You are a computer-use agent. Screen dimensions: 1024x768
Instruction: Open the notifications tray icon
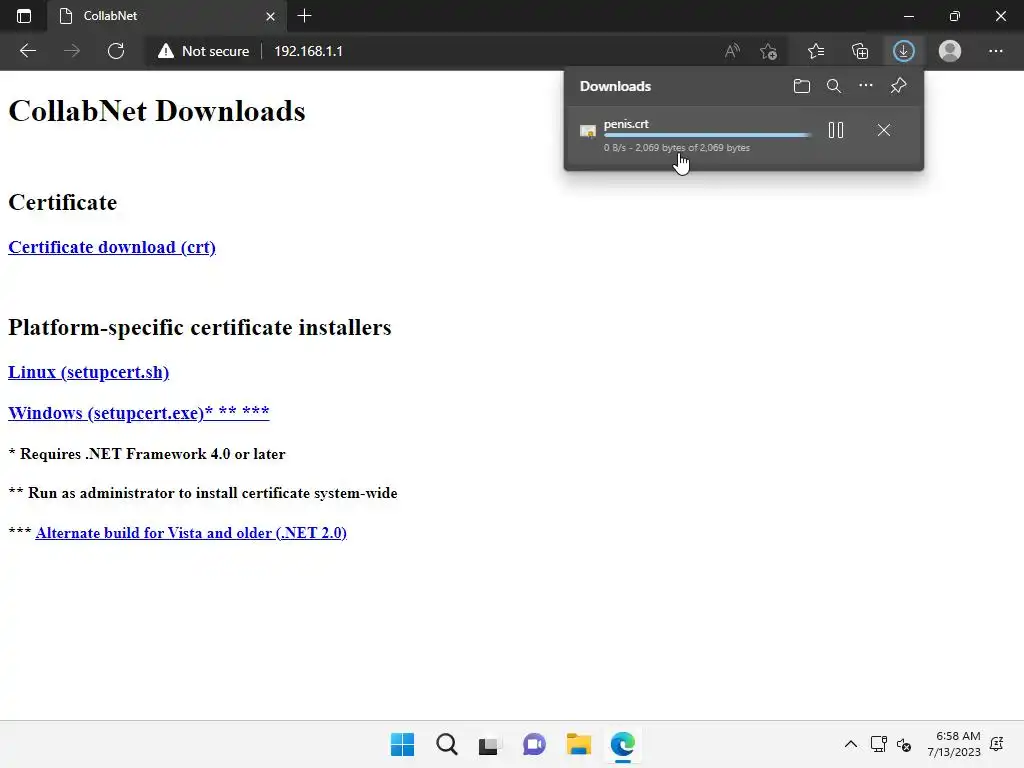click(997, 744)
